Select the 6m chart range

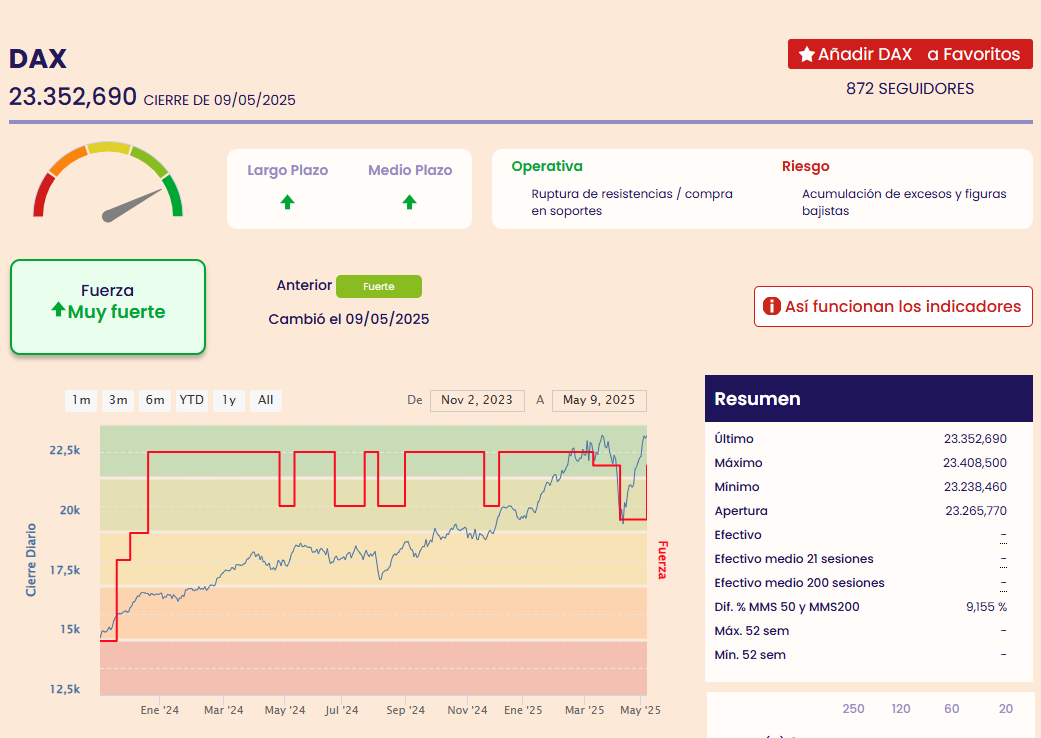[x=155, y=400]
